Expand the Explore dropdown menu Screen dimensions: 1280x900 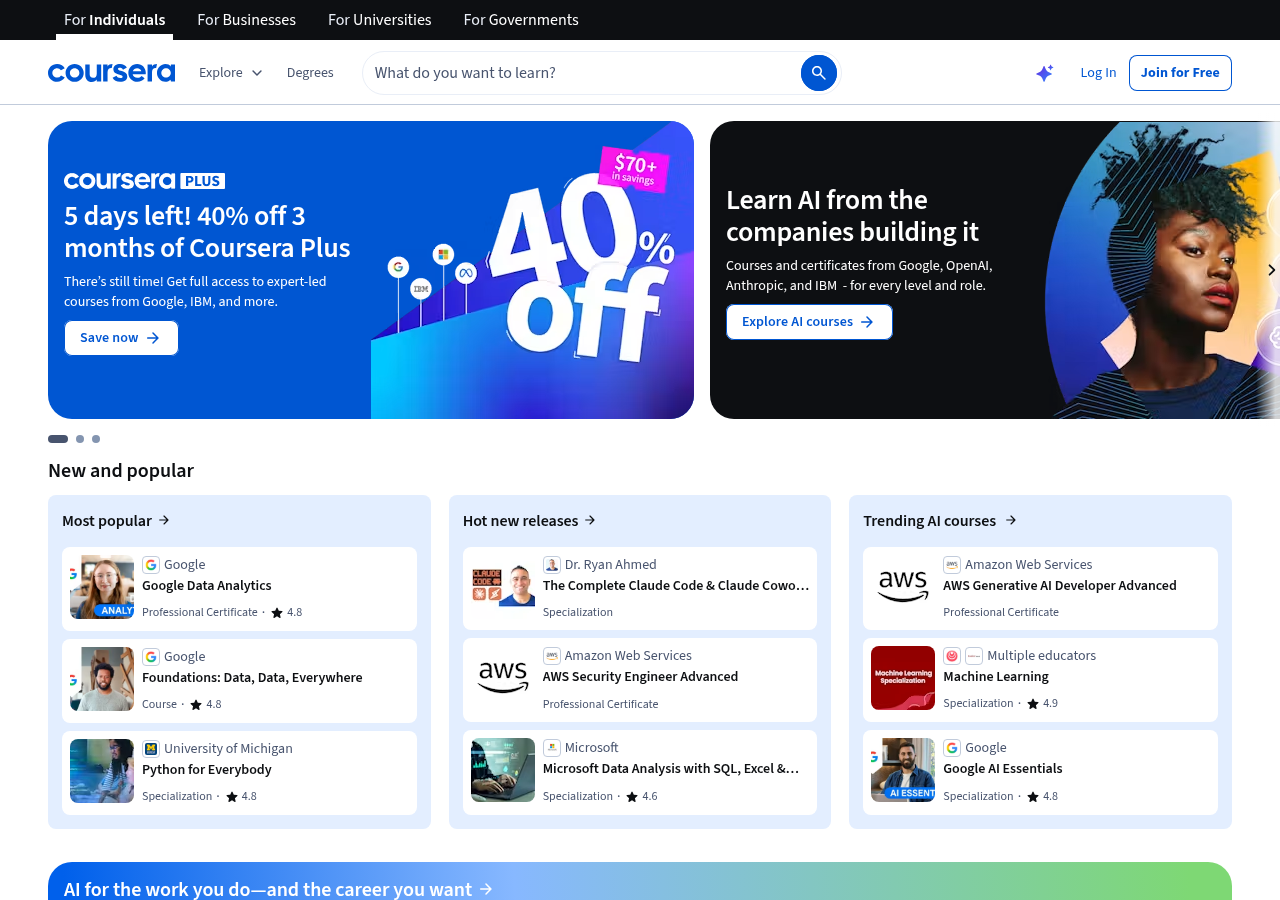point(231,73)
